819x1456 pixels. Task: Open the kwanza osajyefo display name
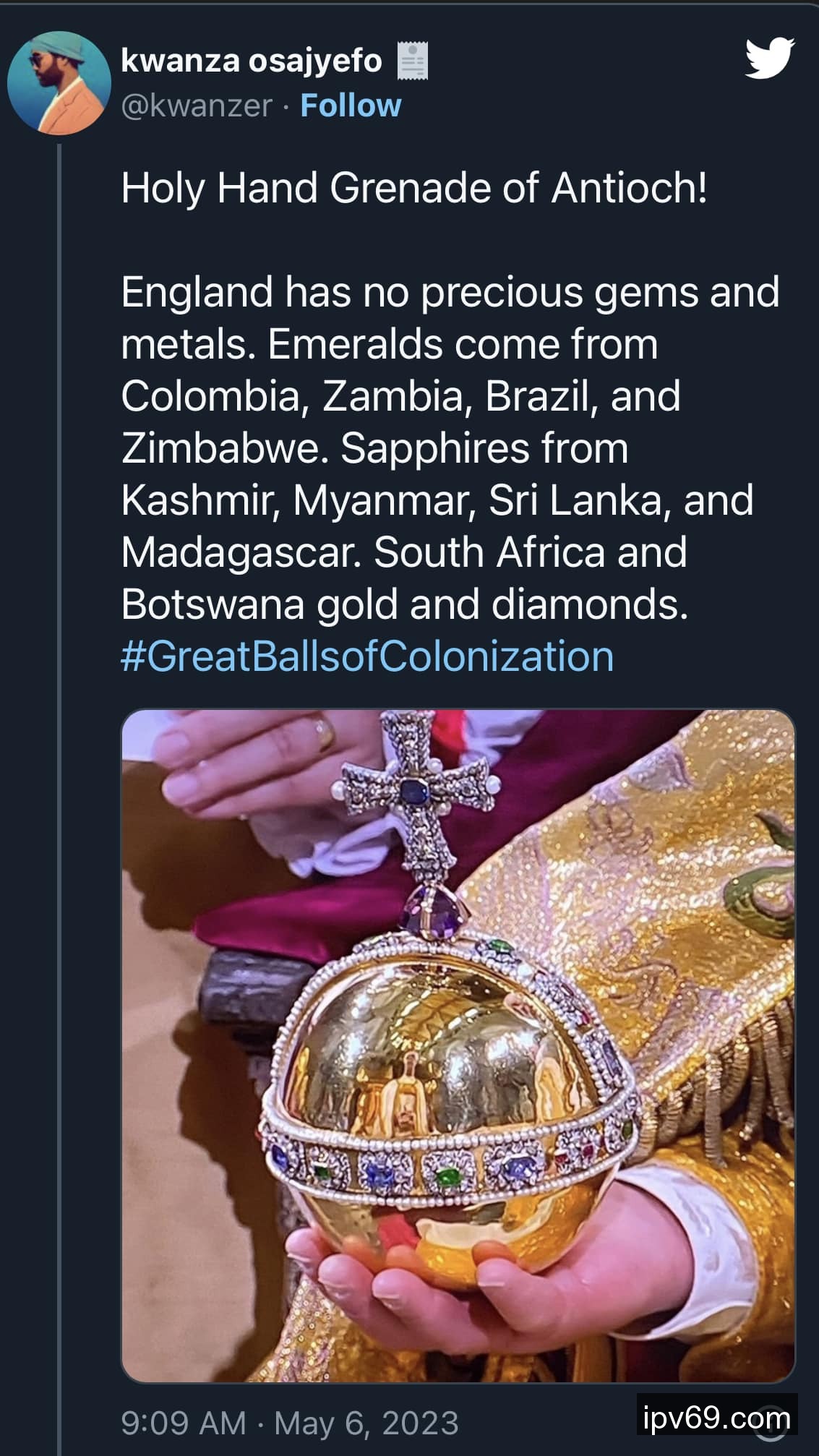coord(251,61)
